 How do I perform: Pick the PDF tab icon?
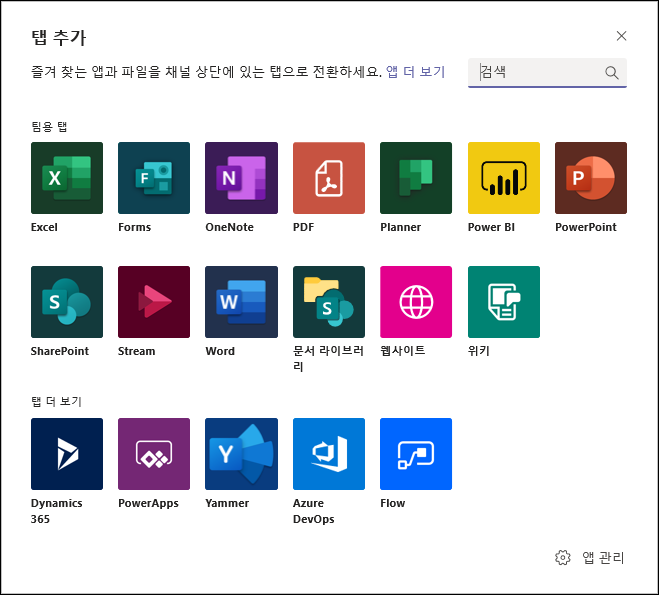click(x=329, y=178)
